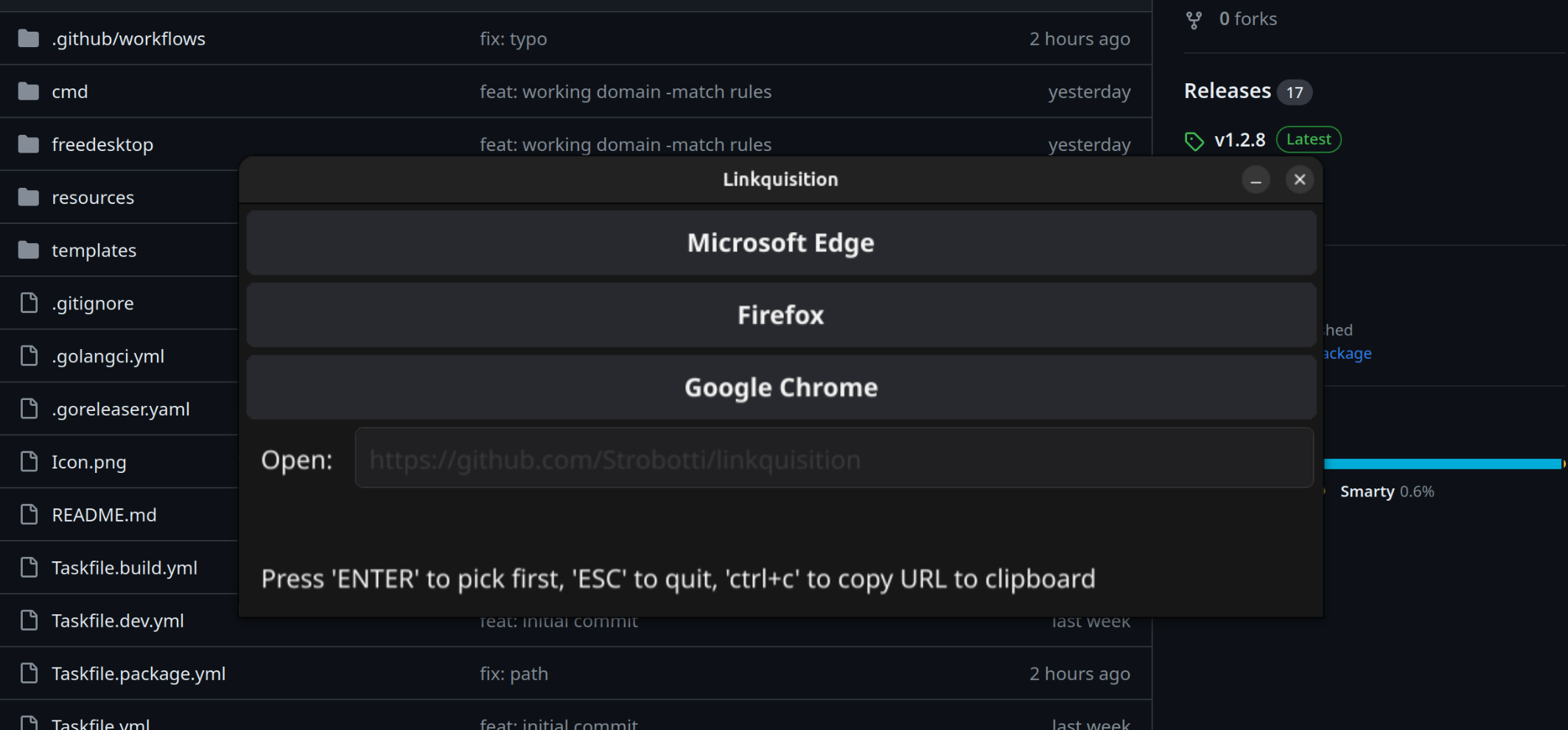This screenshot has width=1568, height=730.
Task: Click the Icon.png file icon
Action: point(29,462)
